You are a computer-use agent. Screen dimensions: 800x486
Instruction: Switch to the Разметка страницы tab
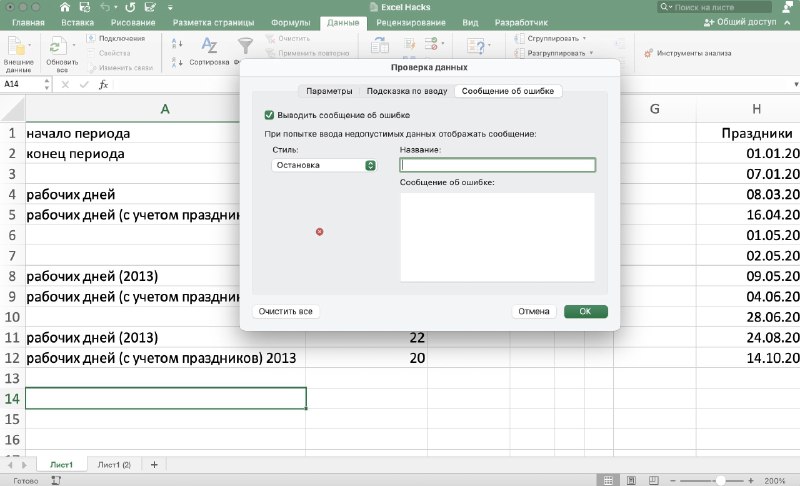tap(213, 22)
